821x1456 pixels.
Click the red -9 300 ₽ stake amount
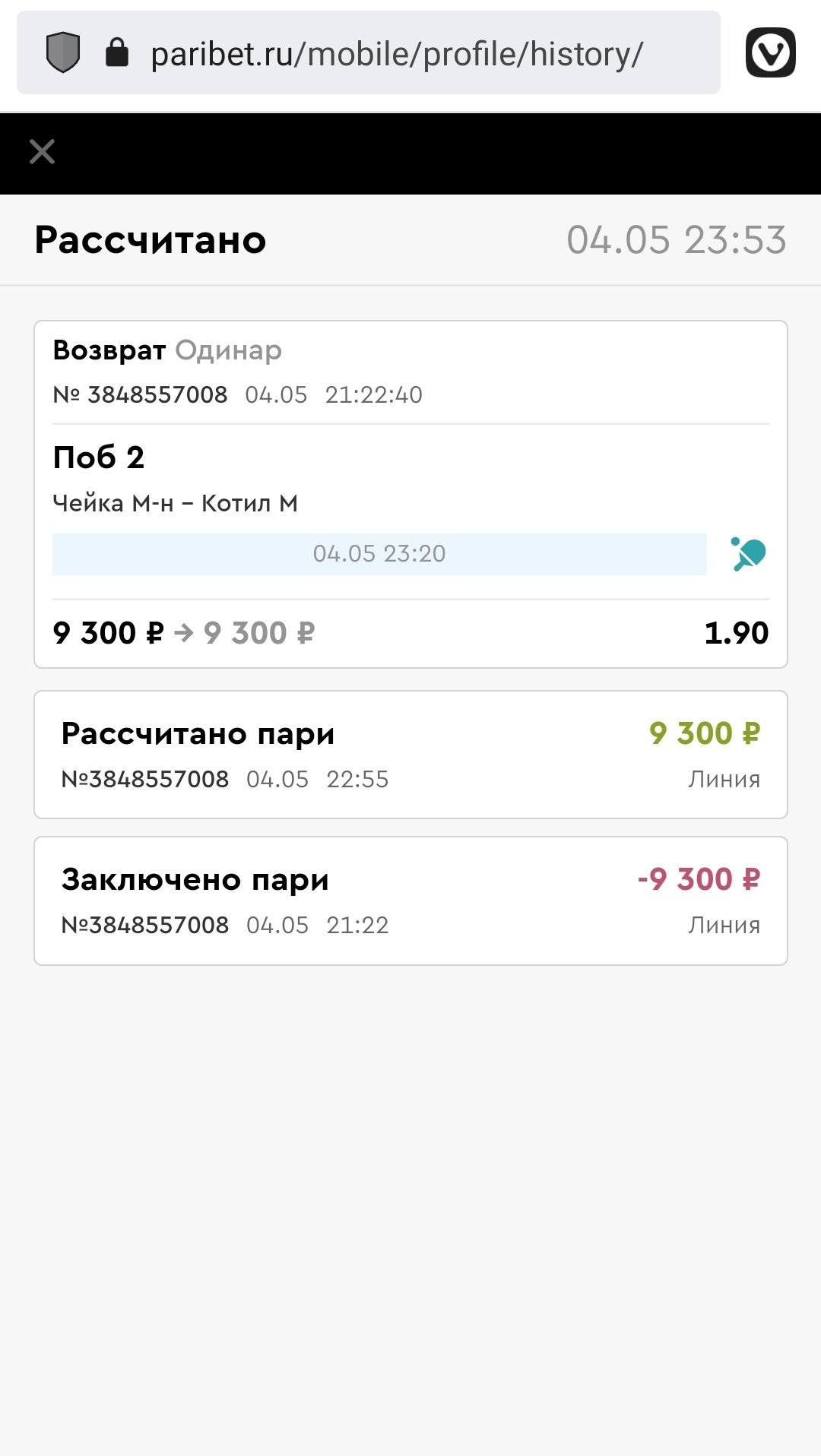click(699, 879)
